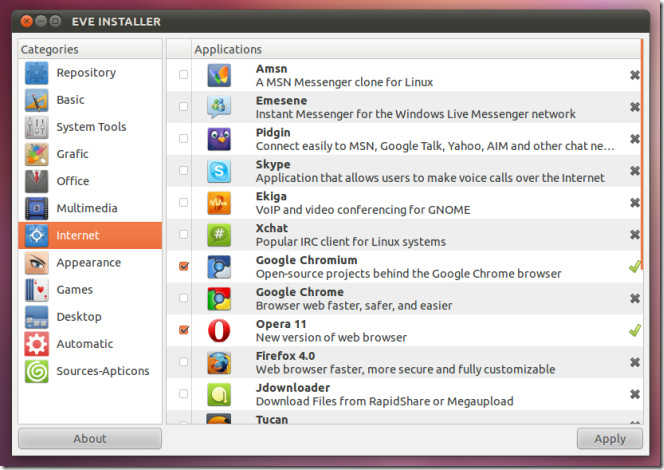
Task: Click the Emesene application icon
Action: coord(219,107)
